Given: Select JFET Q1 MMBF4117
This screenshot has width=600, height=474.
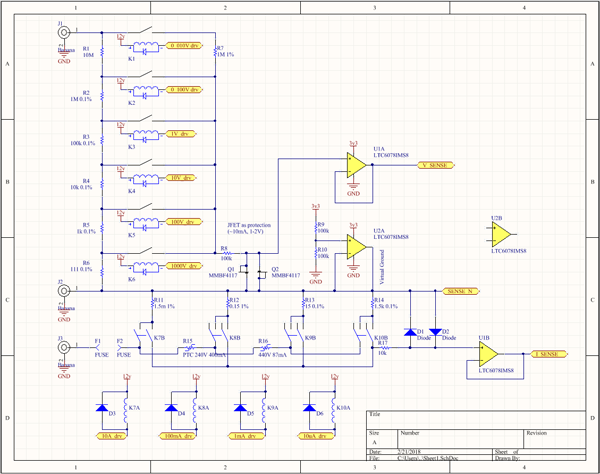Looking at the screenshot, I should [x=244, y=270].
